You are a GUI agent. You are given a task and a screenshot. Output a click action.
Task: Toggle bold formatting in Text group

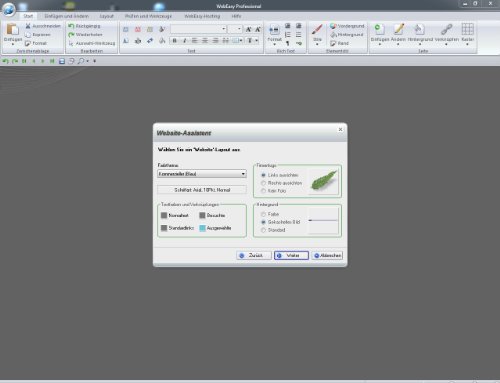tap(174, 41)
